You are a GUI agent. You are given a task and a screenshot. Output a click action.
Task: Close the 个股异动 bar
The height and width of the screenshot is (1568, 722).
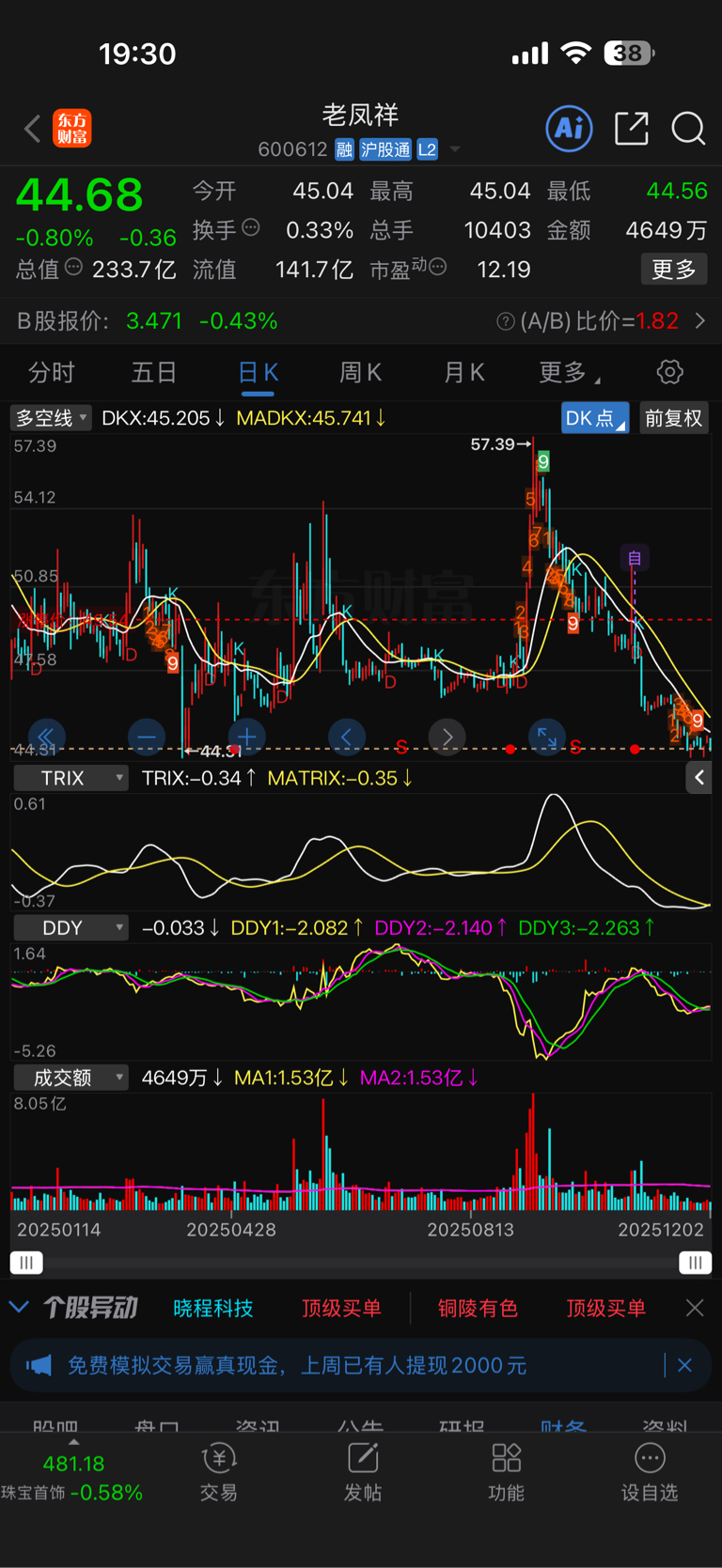tap(695, 1308)
